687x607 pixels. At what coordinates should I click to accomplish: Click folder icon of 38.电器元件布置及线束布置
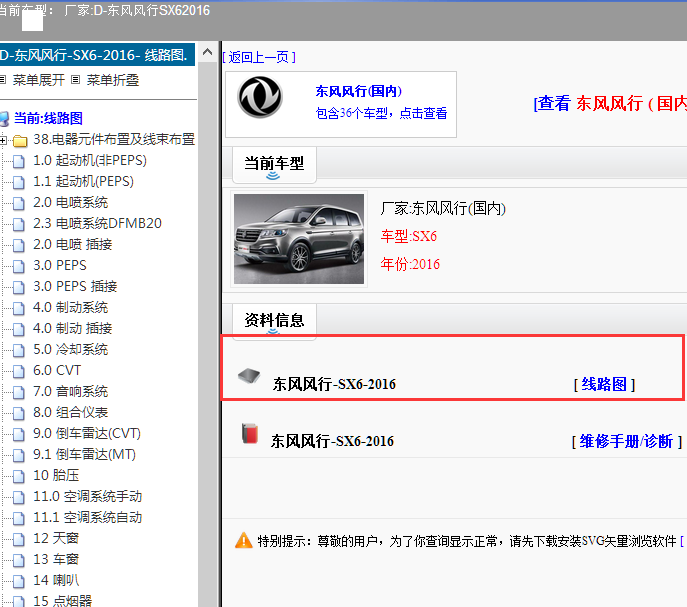pos(20,141)
